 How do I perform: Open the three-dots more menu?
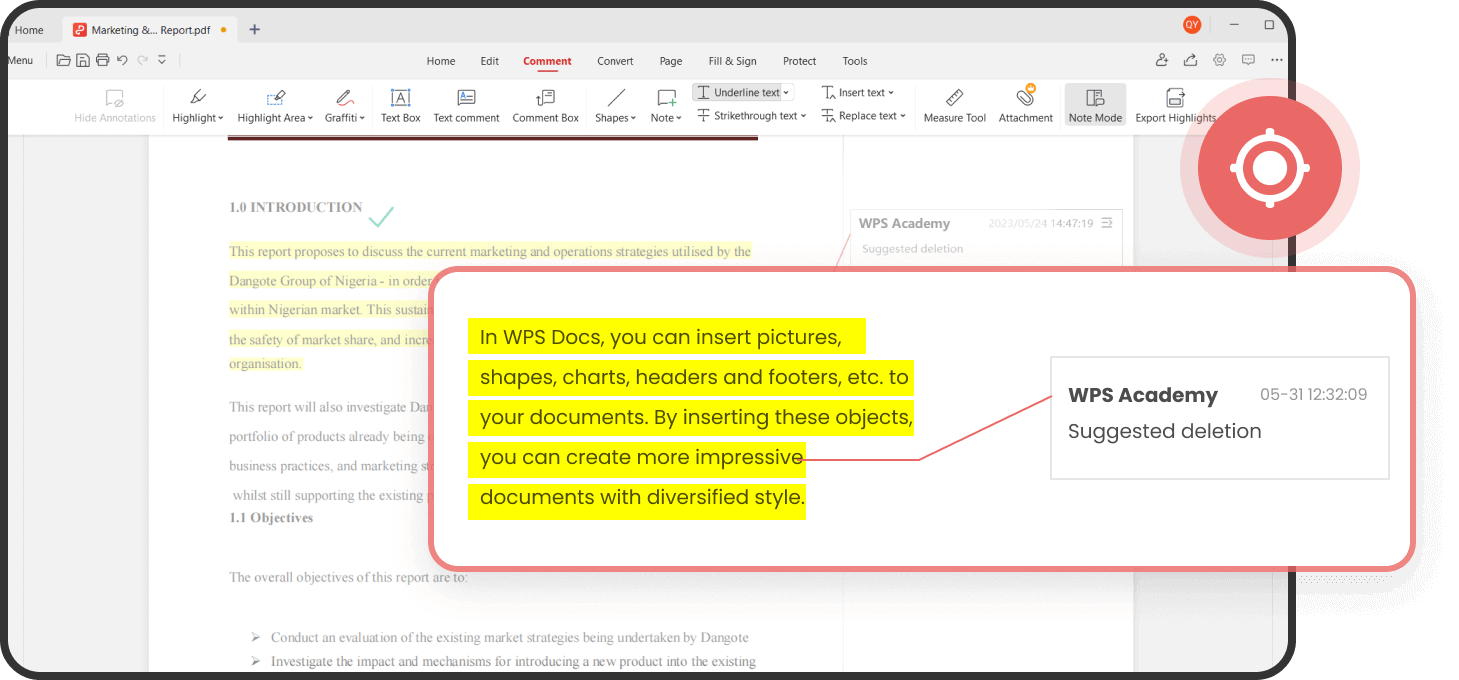[1277, 60]
